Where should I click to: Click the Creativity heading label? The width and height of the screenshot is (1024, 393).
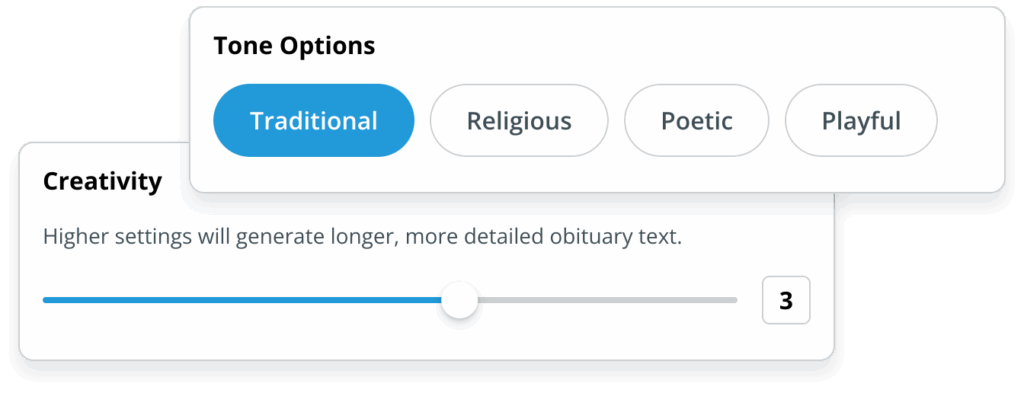pyautogui.click(x=103, y=181)
